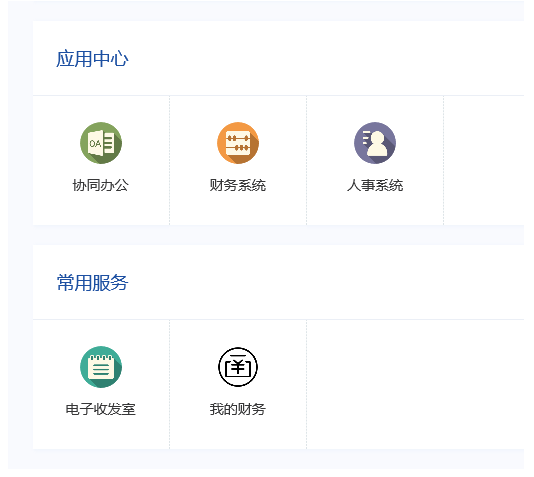Click the gray margin left of the panels
Screen dimensions: 534x477
click(20, 235)
